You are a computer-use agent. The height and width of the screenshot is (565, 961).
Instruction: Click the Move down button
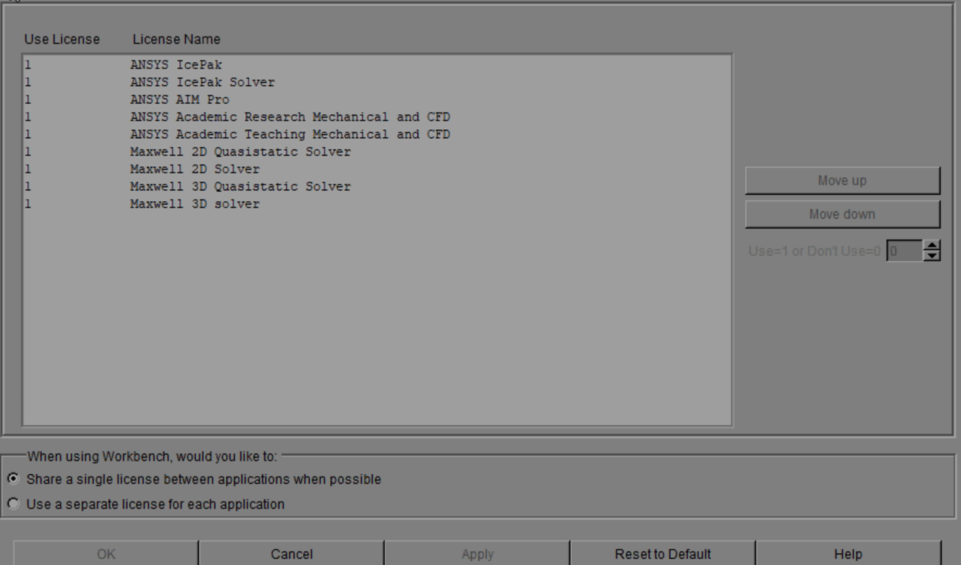point(842,214)
